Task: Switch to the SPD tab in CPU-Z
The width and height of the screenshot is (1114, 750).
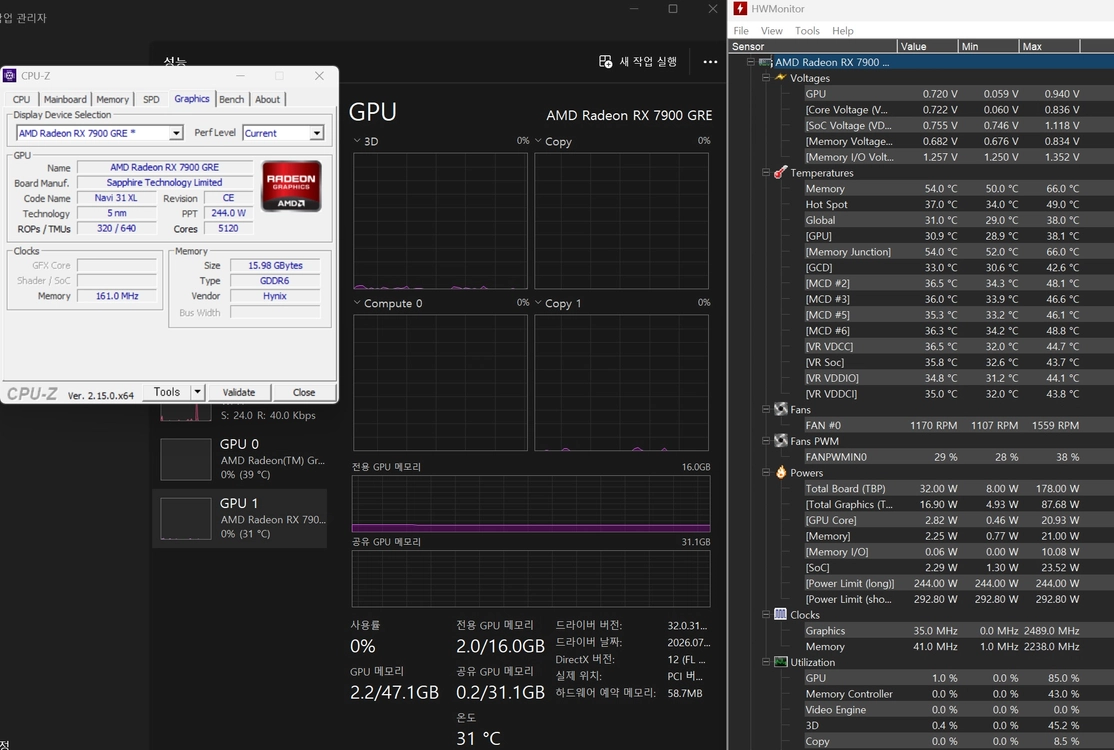Action: coord(151,99)
